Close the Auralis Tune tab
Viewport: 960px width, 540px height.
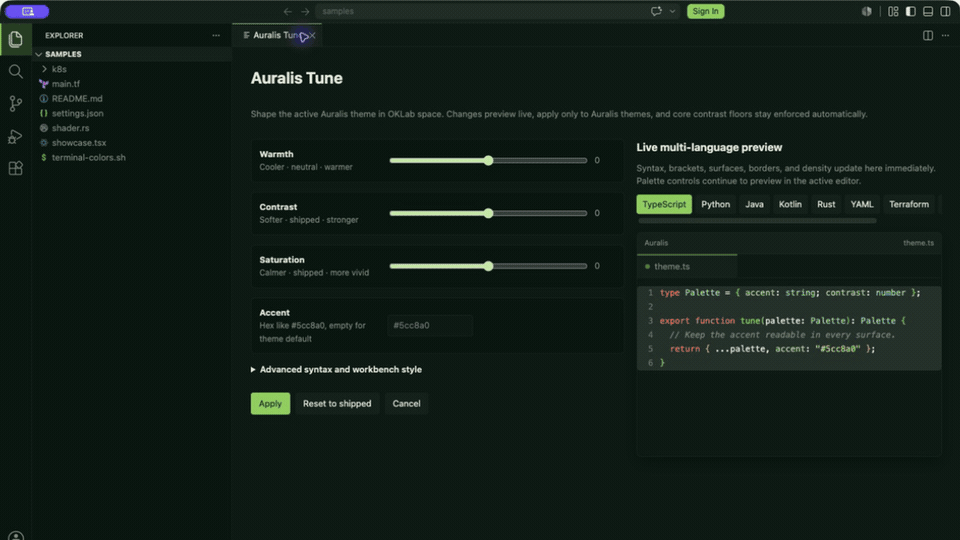(312, 36)
